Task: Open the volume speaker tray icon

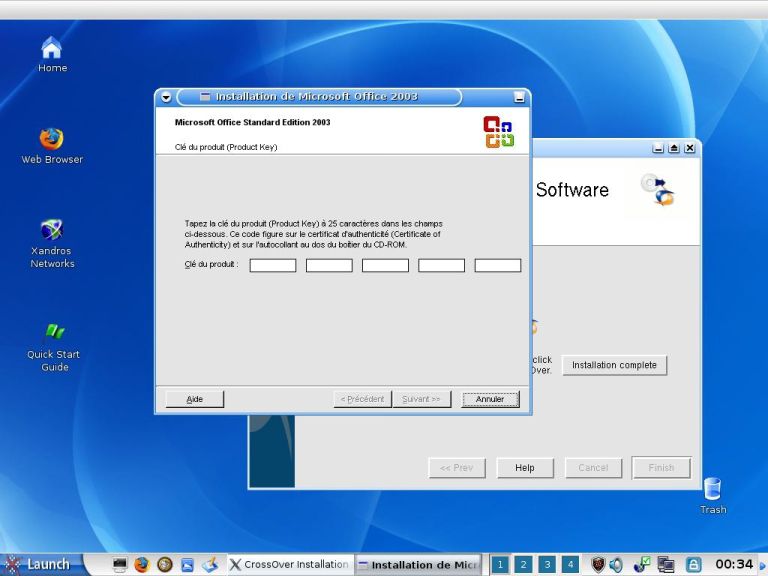Action: click(x=616, y=565)
